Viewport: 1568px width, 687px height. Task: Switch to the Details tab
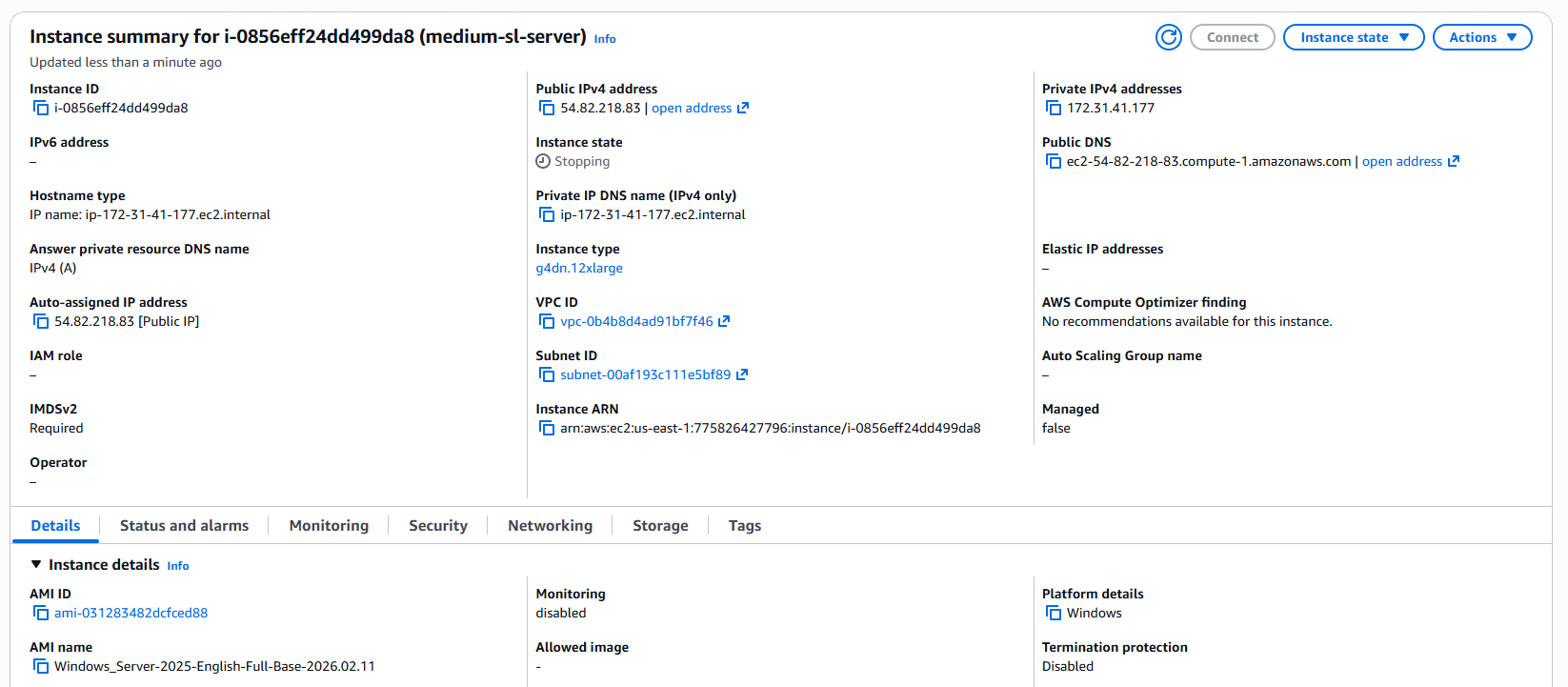click(55, 526)
